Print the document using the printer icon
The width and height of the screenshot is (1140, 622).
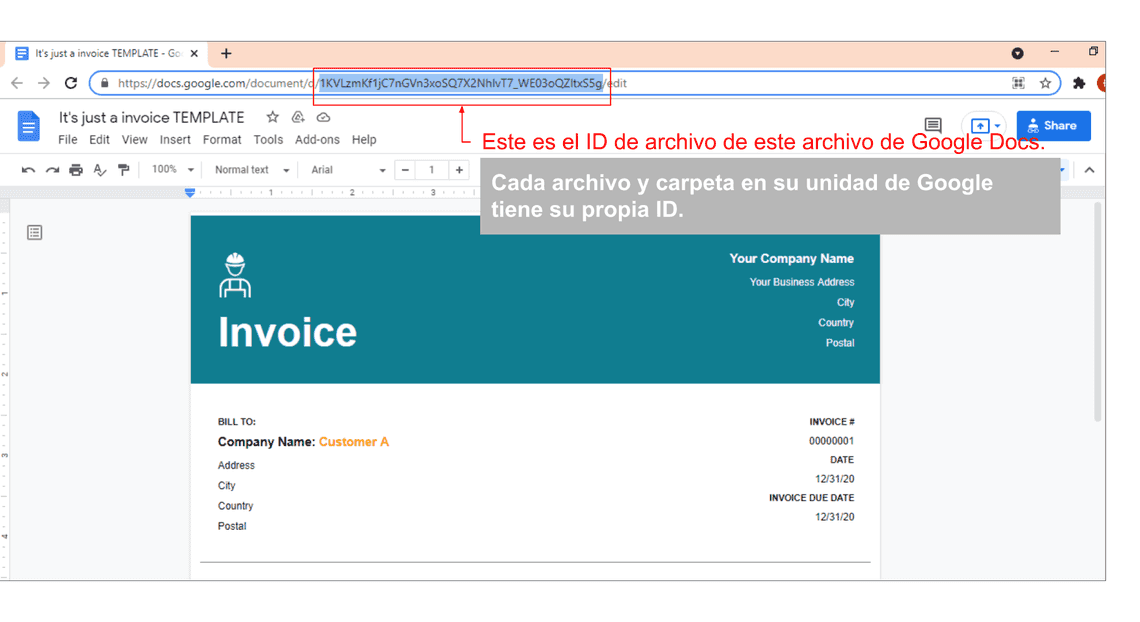pos(76,170)
